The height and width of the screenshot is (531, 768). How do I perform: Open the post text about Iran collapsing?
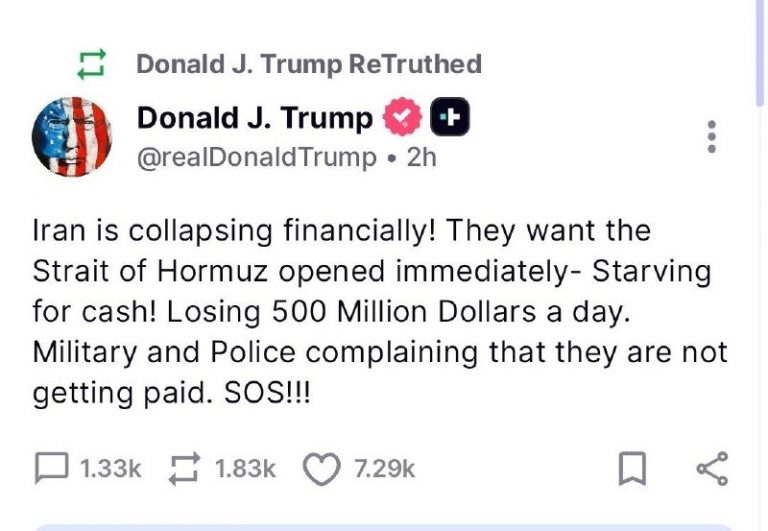[x=380, y=312]
